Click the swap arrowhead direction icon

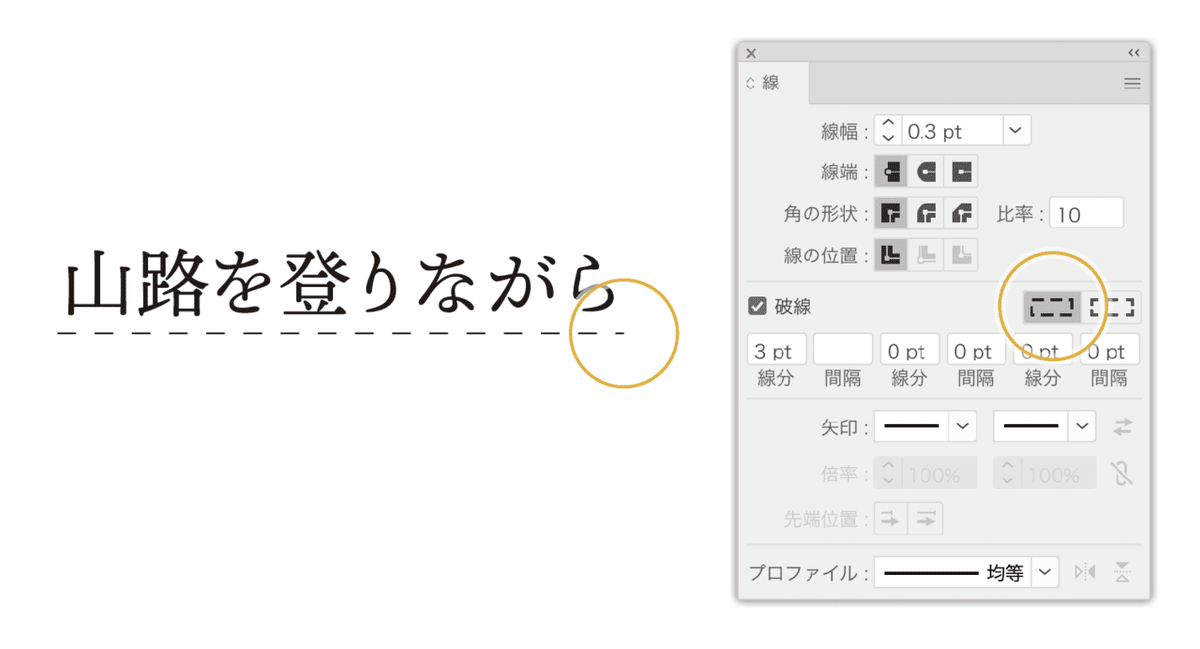(1123, 426)
